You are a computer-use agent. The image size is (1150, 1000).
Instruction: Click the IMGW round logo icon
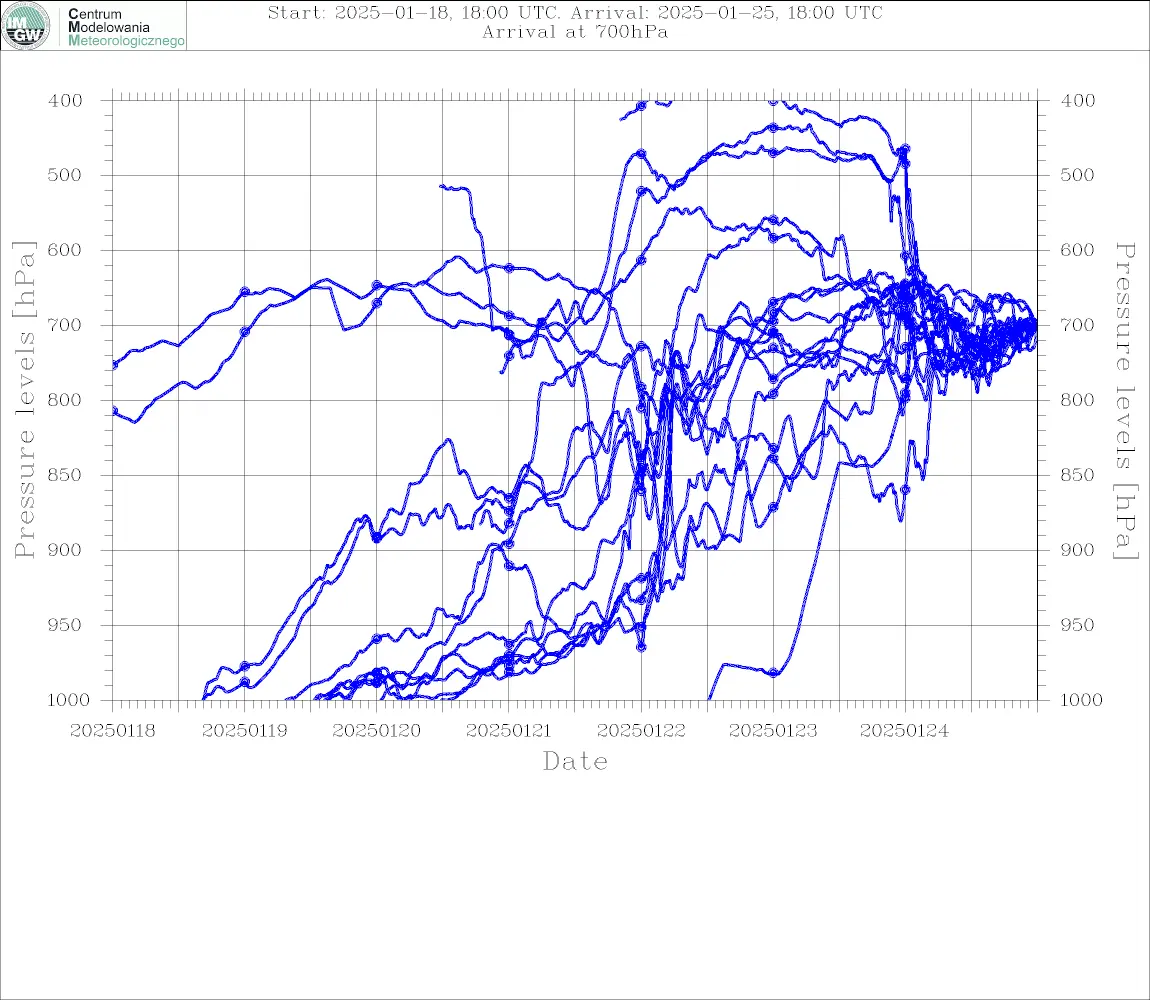point(26,26)
